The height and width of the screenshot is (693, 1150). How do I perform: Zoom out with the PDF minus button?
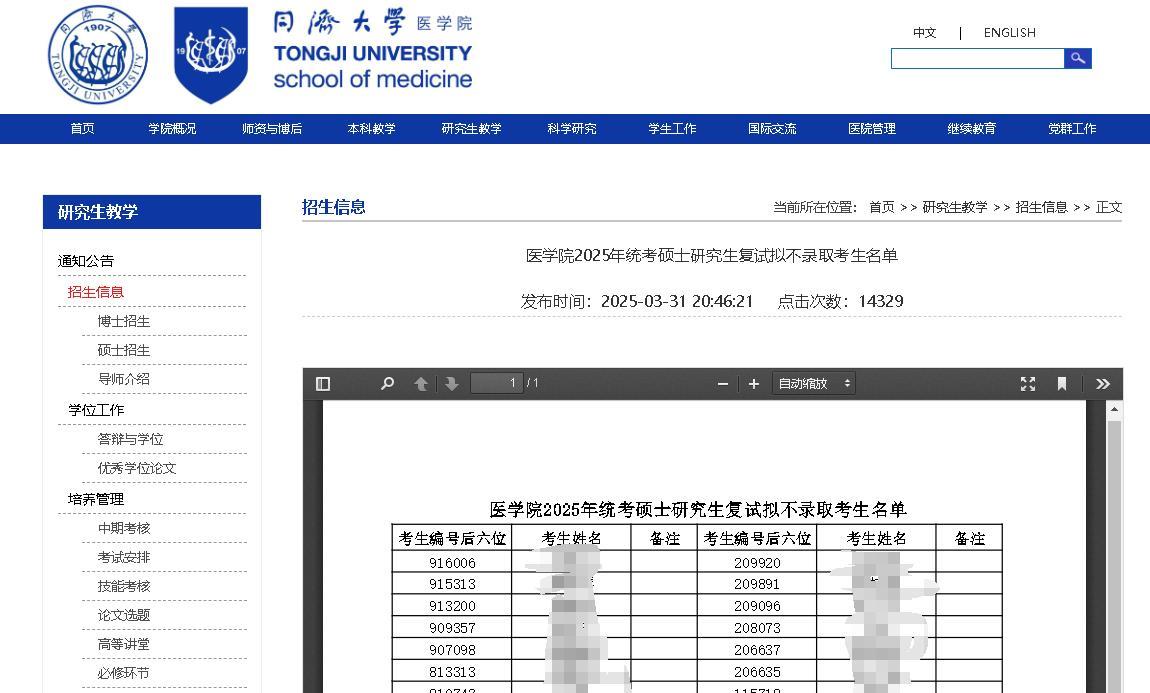[722, 384]
